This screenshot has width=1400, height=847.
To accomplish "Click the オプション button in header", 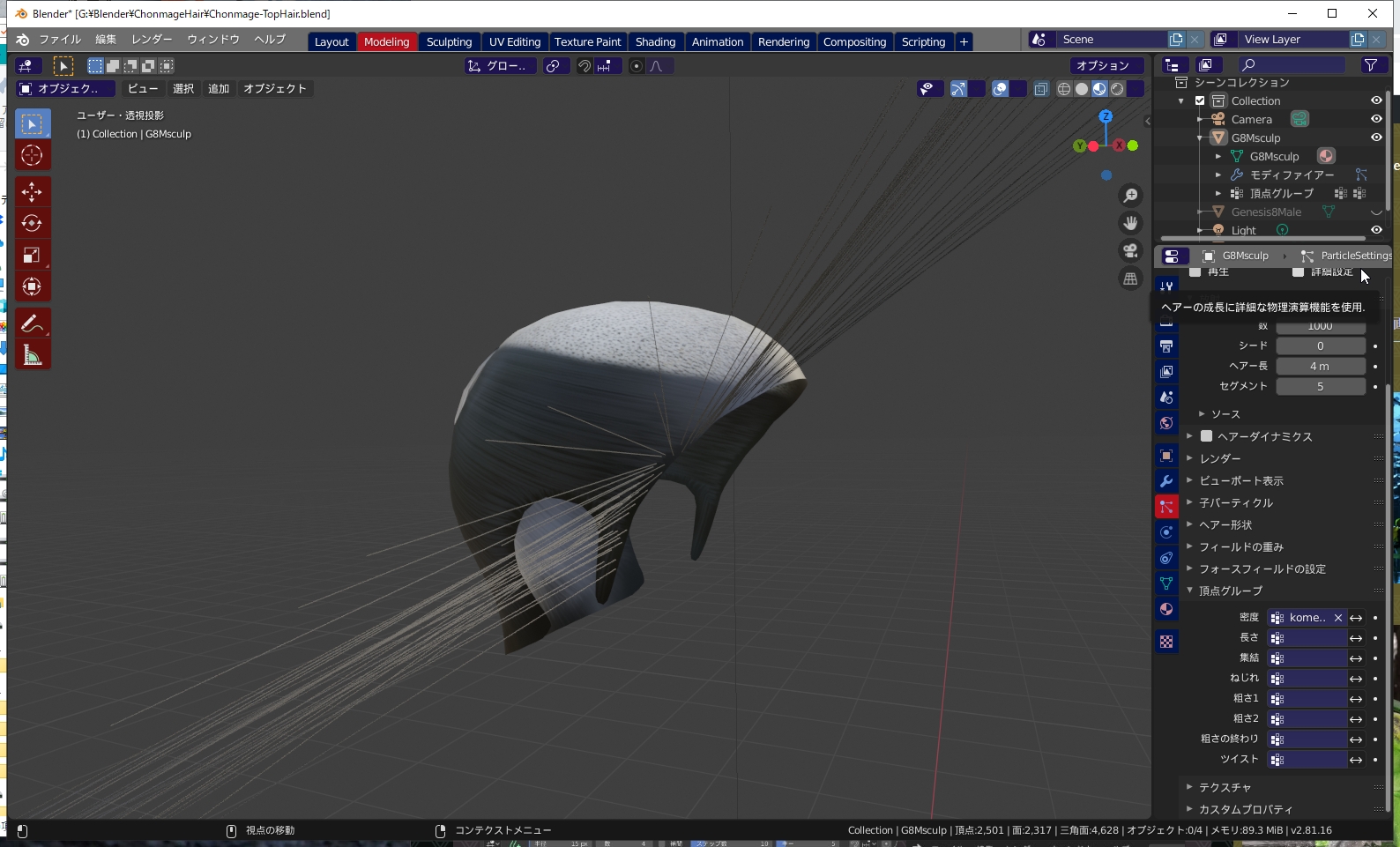I will pyautogui.click(x=1102, y=65).
